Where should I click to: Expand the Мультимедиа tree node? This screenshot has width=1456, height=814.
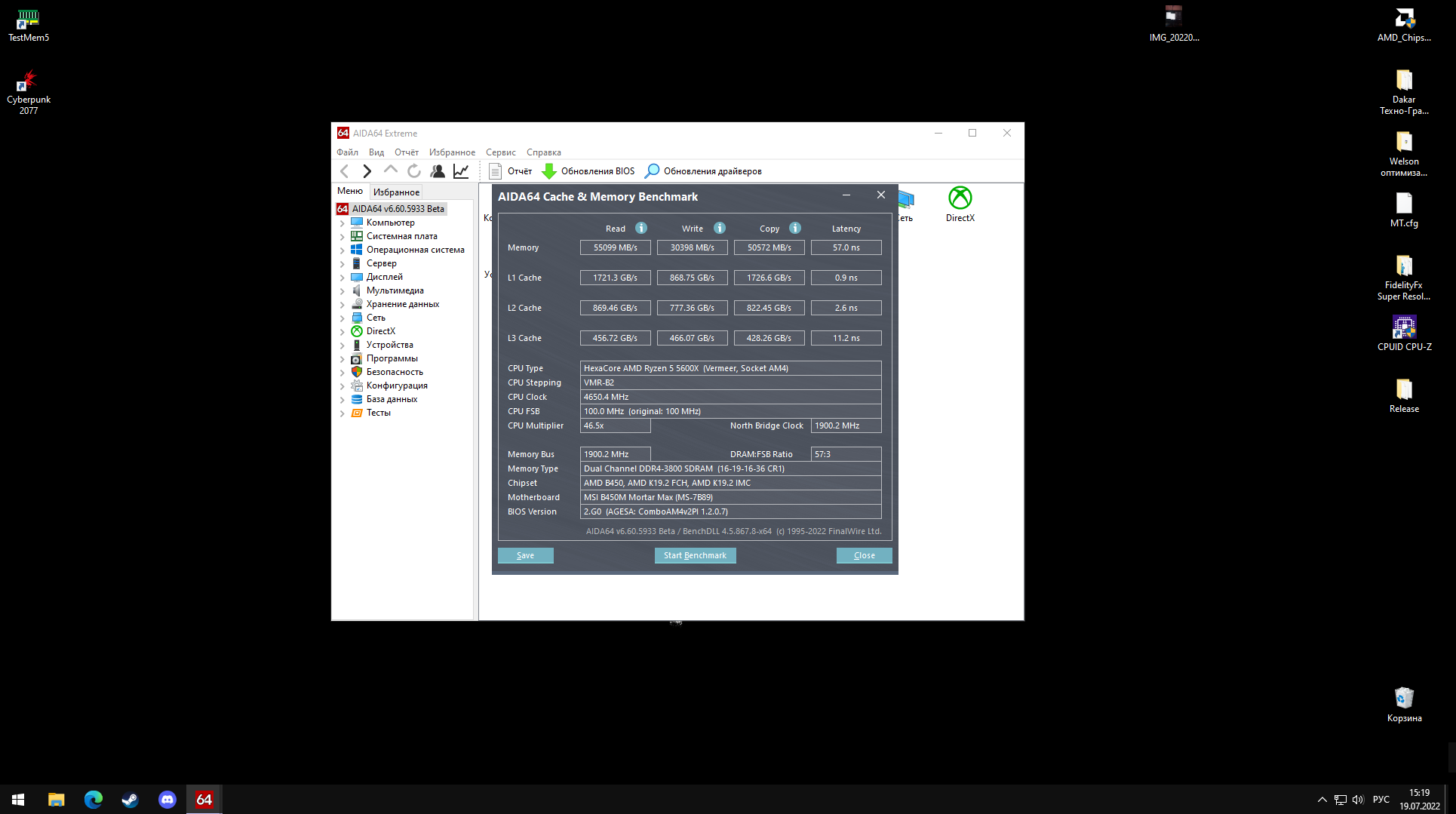pos(342,291)
